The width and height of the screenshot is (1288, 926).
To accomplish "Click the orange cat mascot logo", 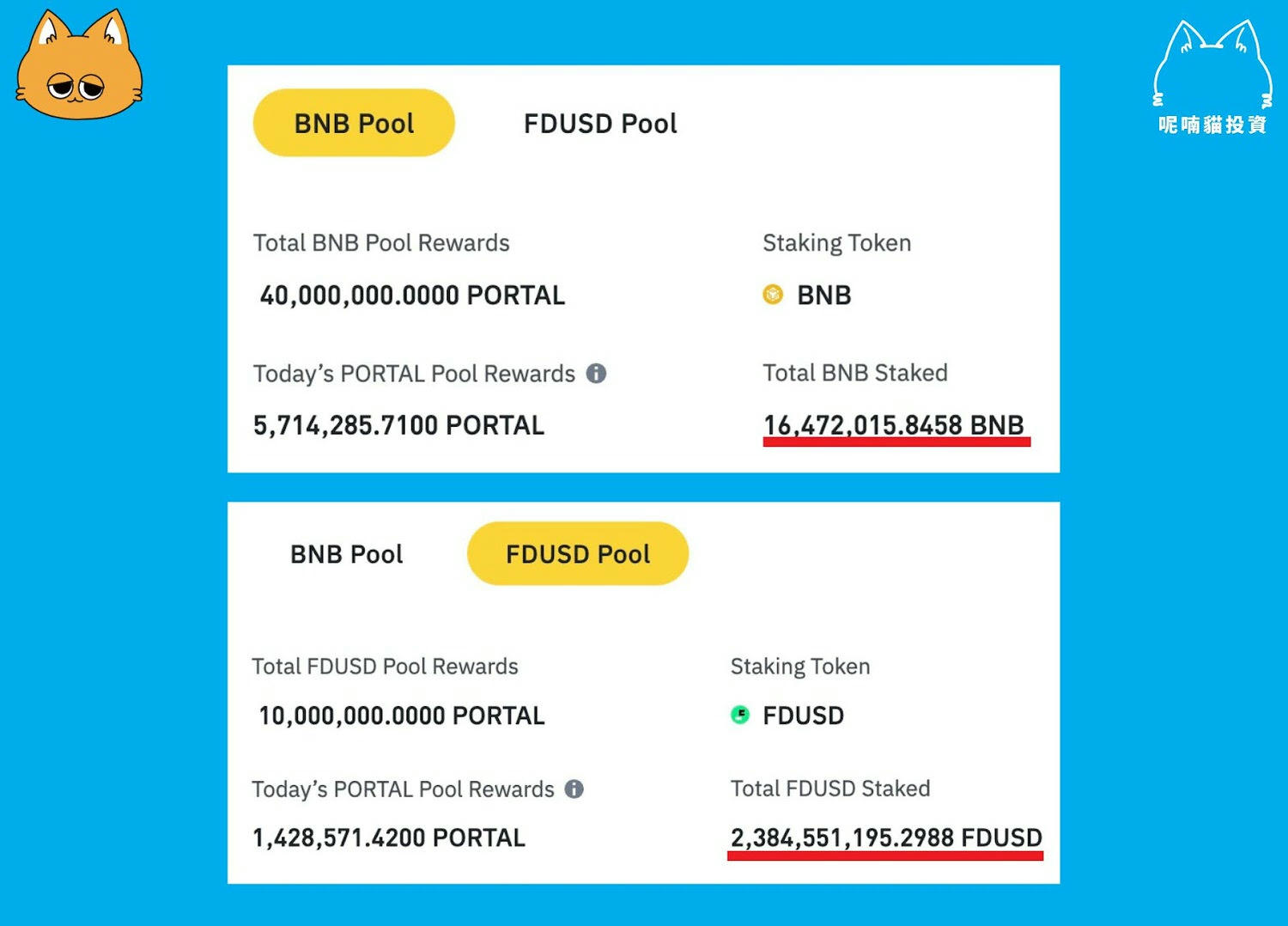I will (79, 64).
